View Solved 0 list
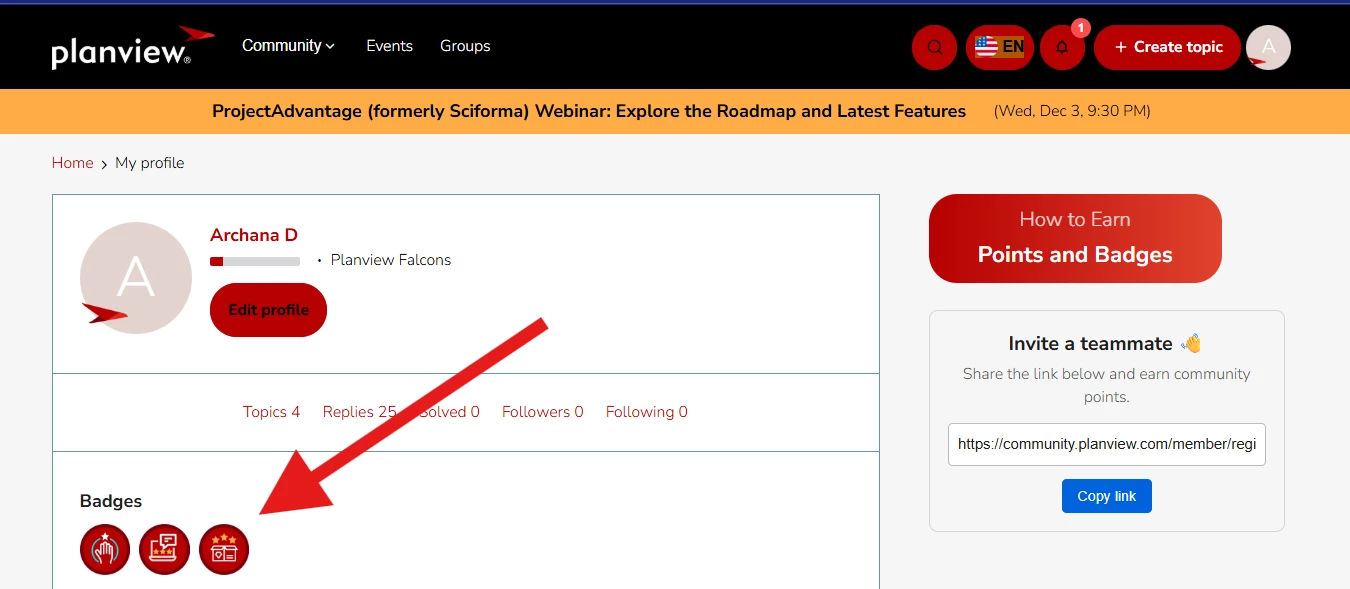The width and height of the screenshot is (1350, 589). [x=450, y=412]
